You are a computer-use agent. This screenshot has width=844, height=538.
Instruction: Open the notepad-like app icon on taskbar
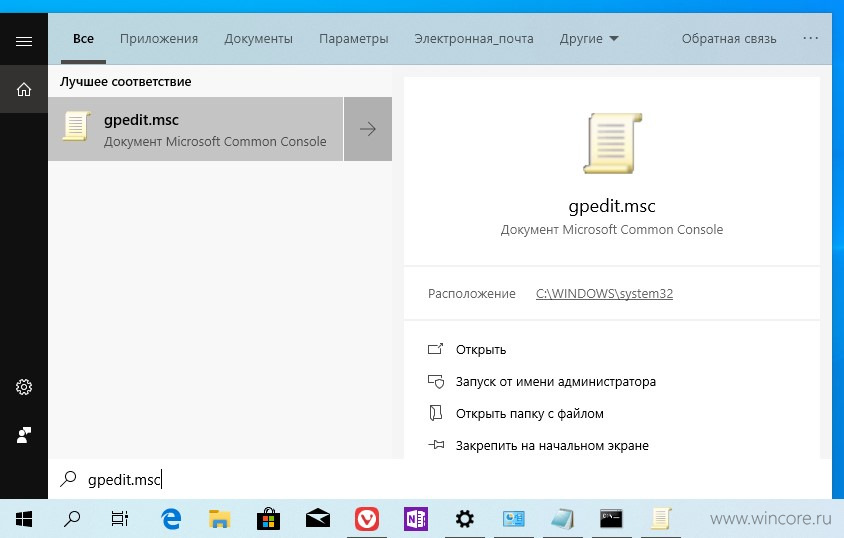[562, 519]
